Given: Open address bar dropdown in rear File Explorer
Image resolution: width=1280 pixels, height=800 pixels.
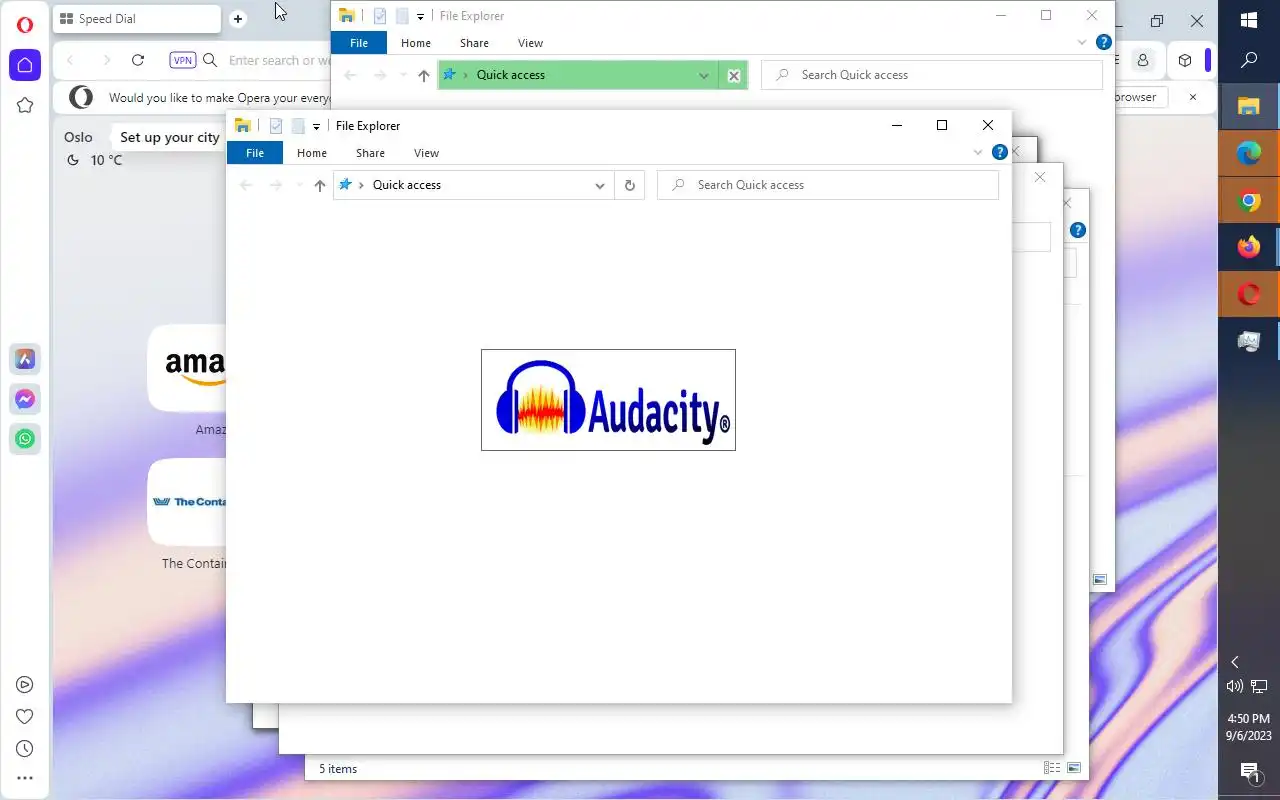Looking at the screenshot, I should coord(704,75).
